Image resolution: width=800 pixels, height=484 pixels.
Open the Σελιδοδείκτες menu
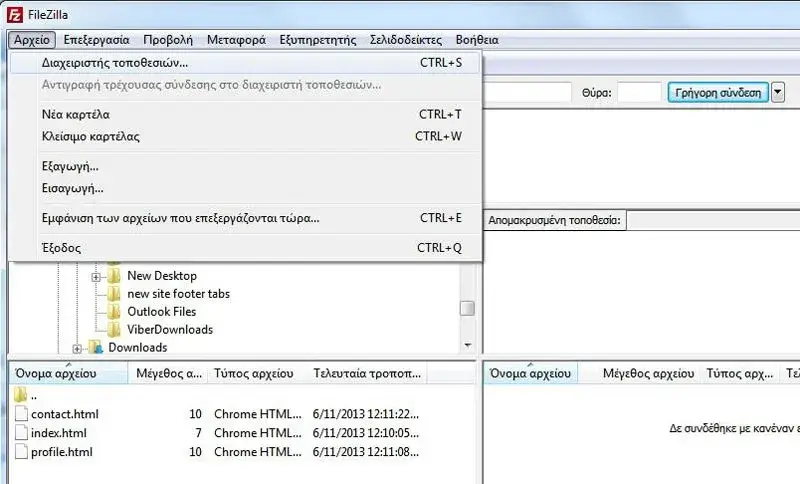point(406,40)
